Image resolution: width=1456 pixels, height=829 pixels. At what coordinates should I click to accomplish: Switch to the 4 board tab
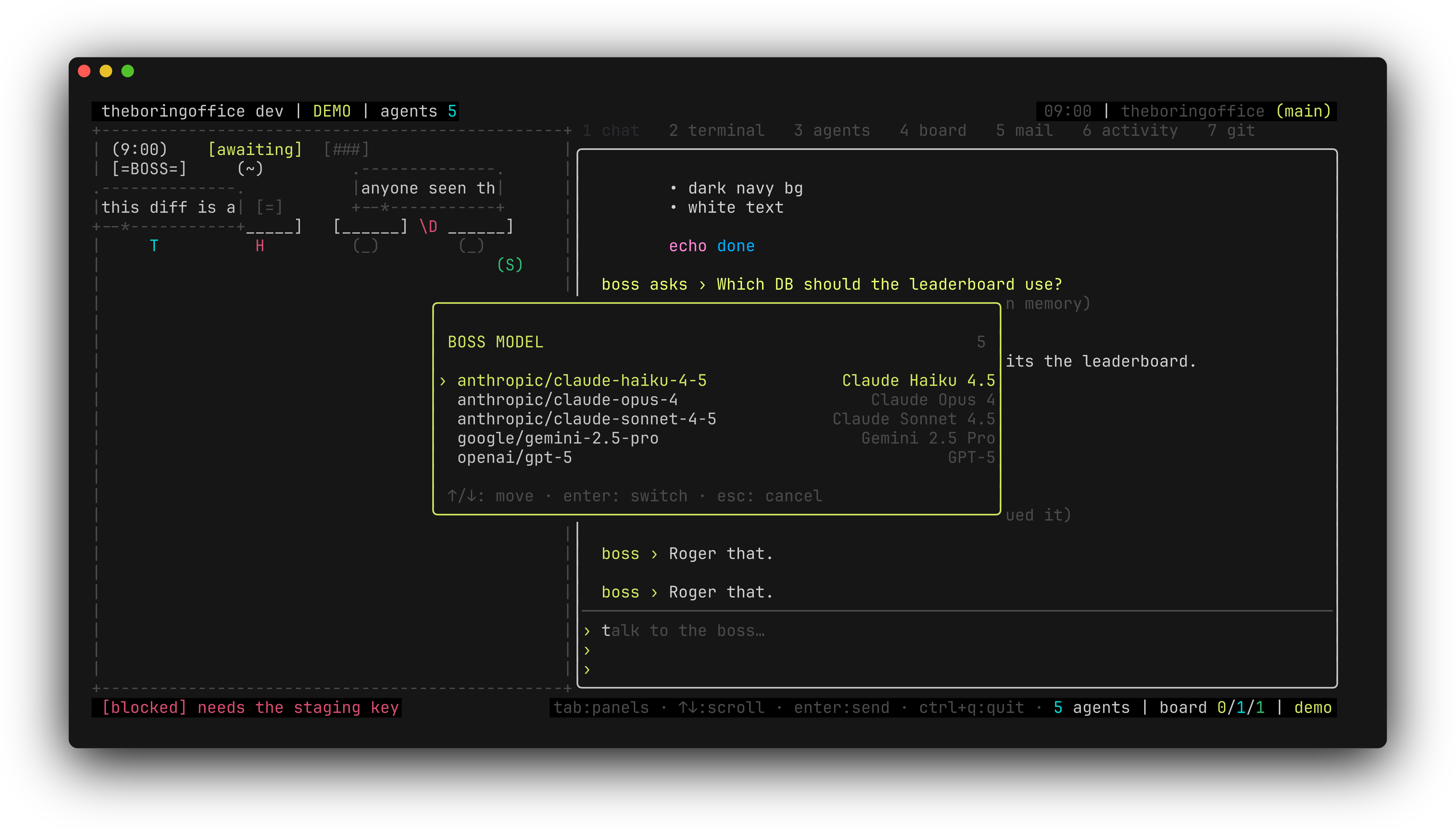pos(933,130)
